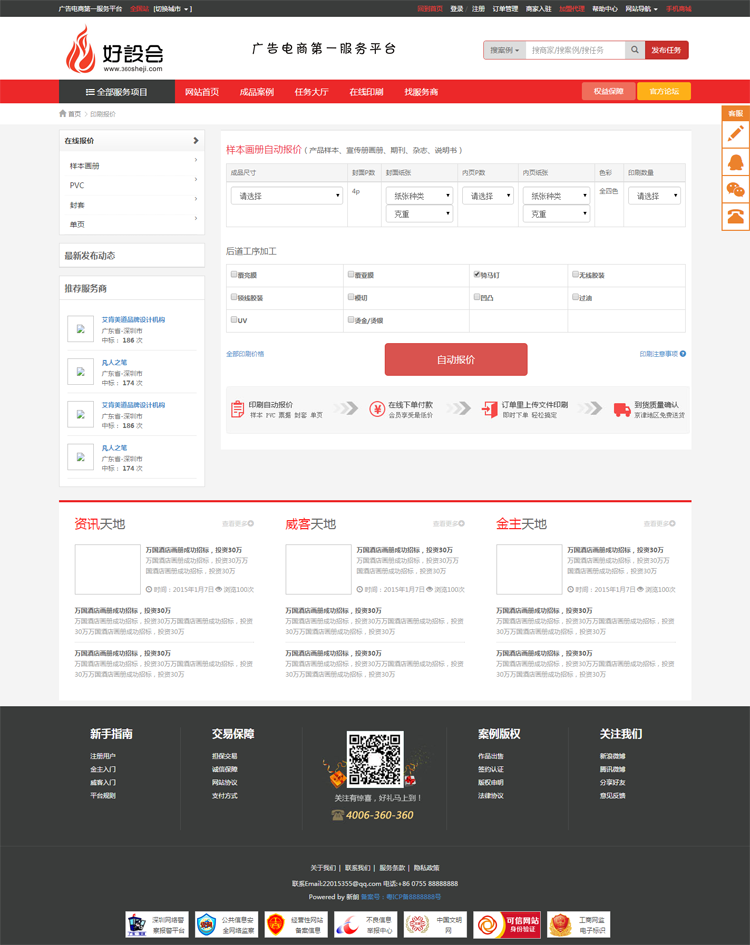Viewport: 750px width, 945px height.
Task: Check the 锁线胶装 checkbox
Action: pyautogui.click(x=234, y=297)
